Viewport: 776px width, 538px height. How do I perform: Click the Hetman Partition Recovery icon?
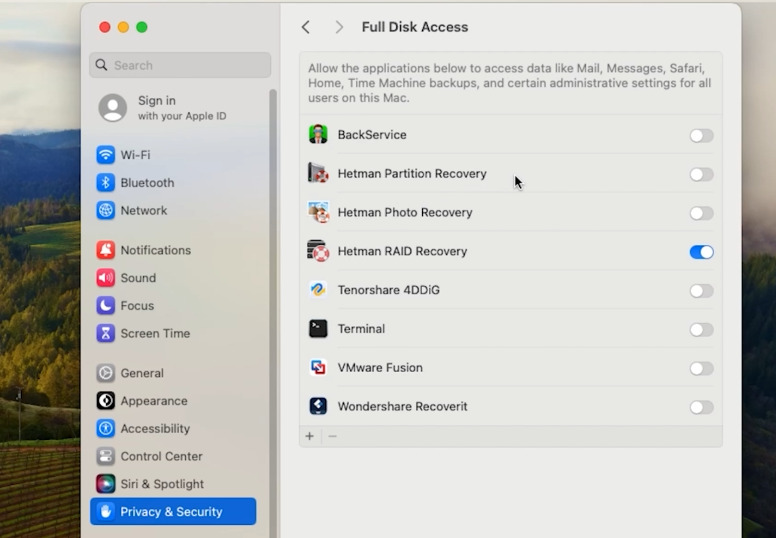[318, 173]
